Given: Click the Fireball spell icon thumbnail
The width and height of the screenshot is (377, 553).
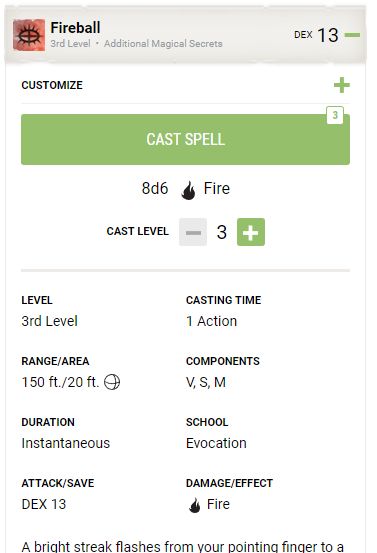Looking at the screenshot, I should (x=29, y=35).
